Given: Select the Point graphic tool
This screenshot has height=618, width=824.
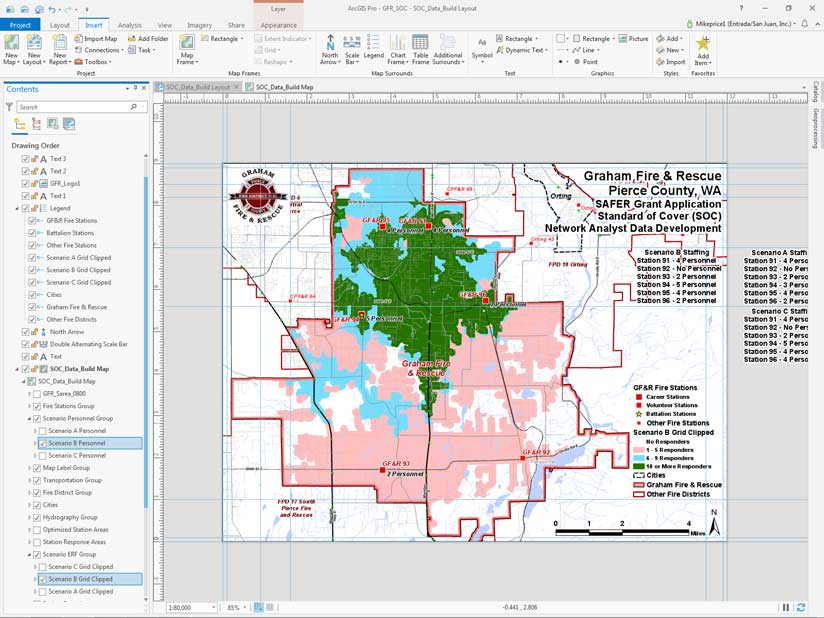Looking at the screenshot, I should 585,61.
